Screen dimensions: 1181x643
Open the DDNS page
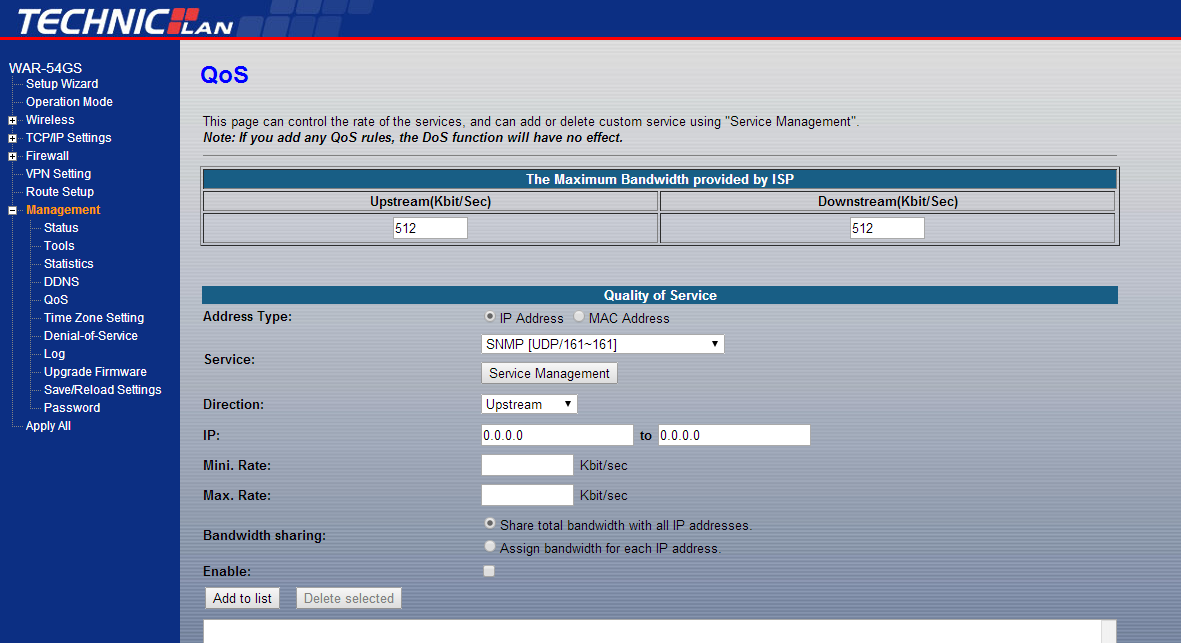tap(61, 282)
